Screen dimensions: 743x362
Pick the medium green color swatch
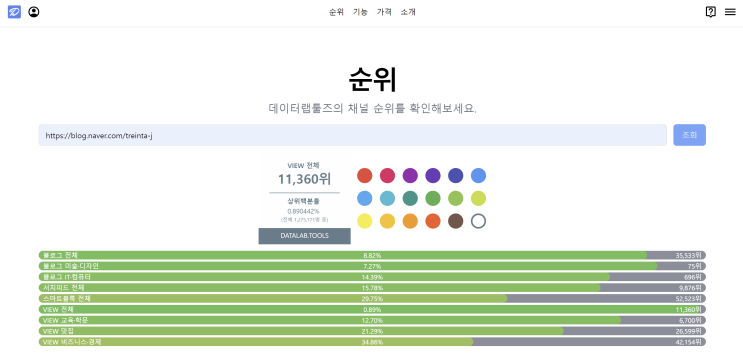(433, 198)
